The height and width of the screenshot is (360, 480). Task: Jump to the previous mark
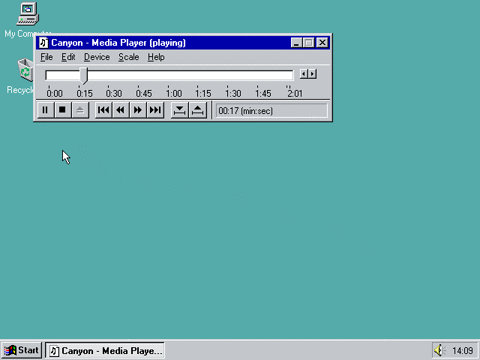tap(103, 110)
